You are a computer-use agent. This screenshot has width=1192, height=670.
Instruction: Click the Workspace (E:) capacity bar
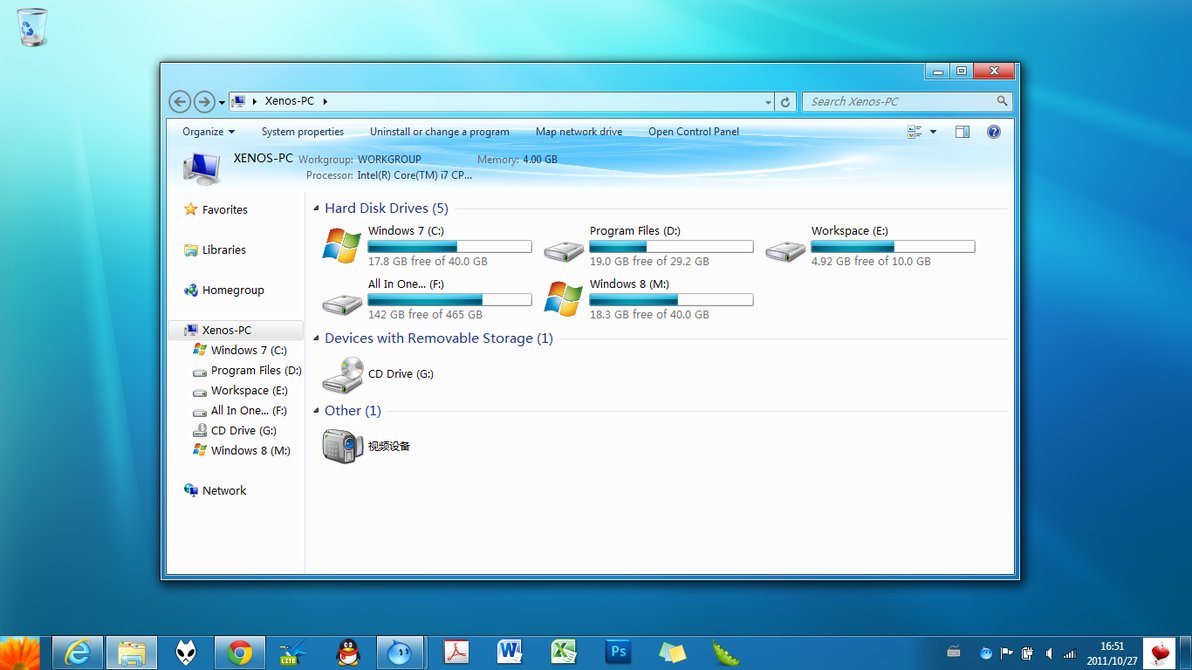click(892, 246)
